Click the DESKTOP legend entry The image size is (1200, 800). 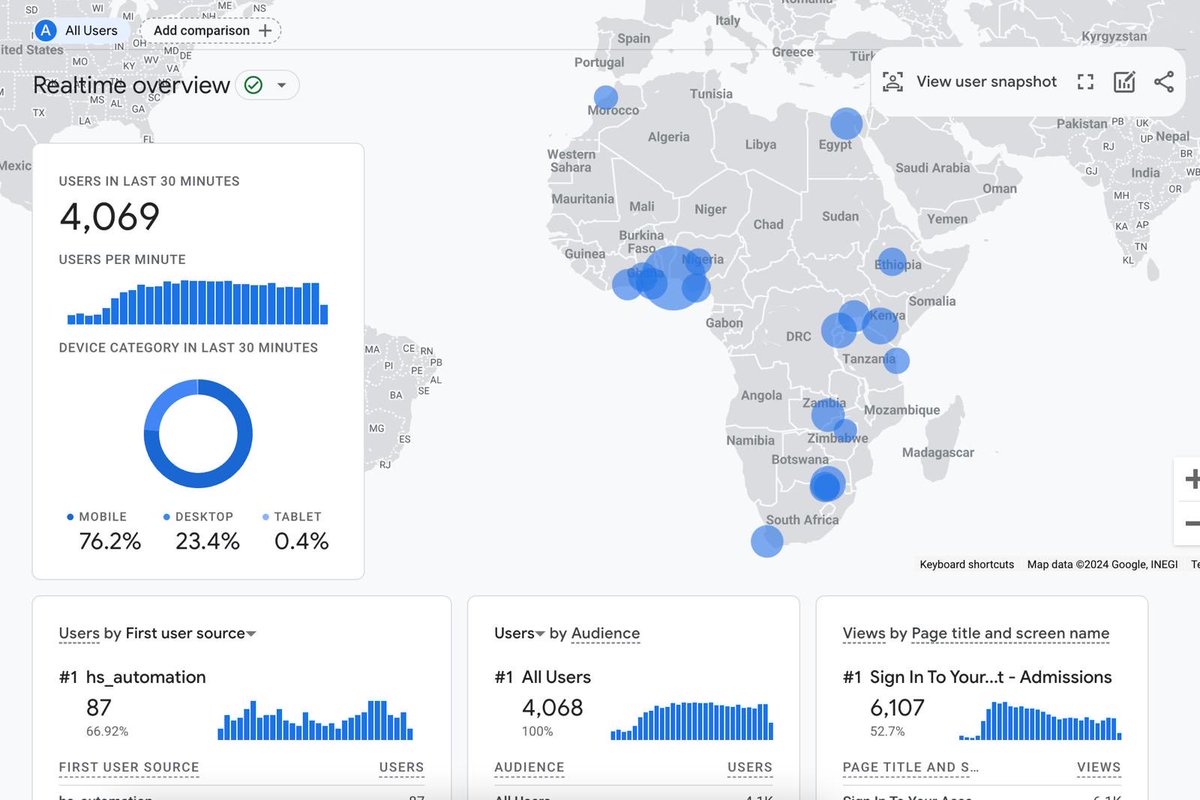click(198, 517)
